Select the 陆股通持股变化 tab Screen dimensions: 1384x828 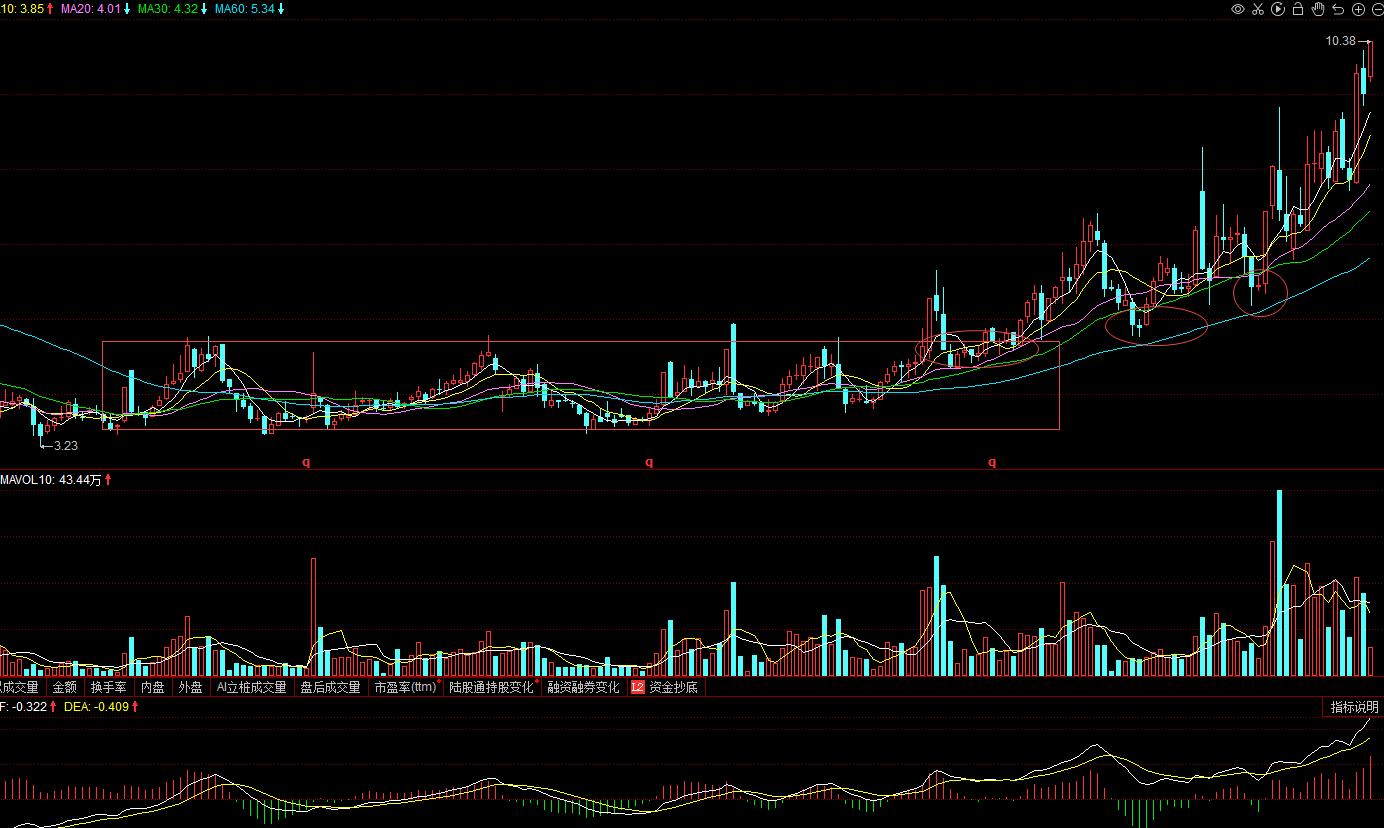(x=491, y=687)
